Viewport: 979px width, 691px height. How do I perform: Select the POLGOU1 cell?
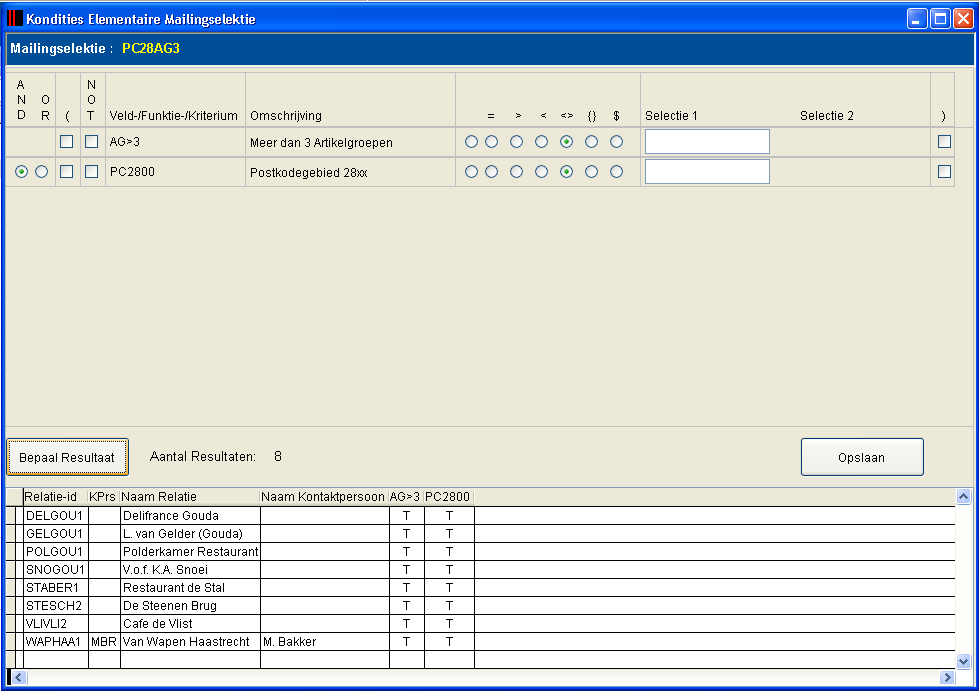point(56,552)
